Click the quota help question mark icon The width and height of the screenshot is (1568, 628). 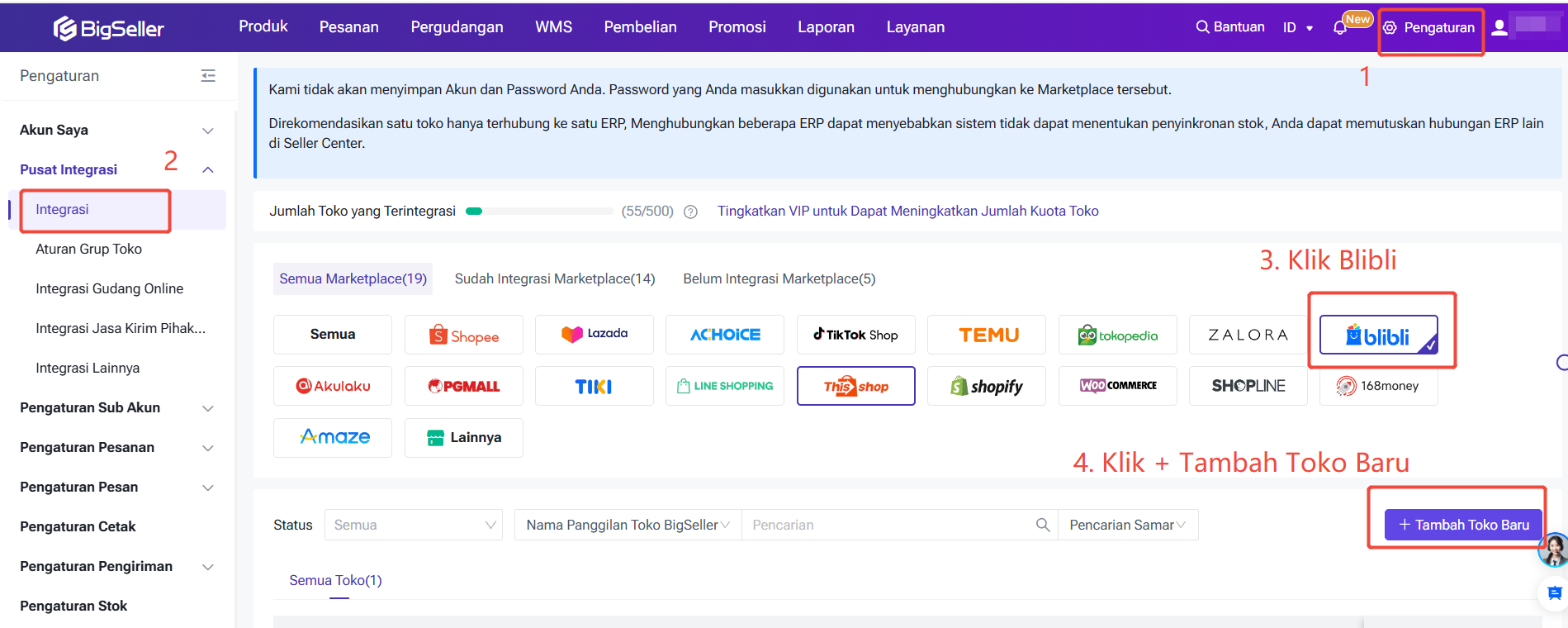pos(691,212)
